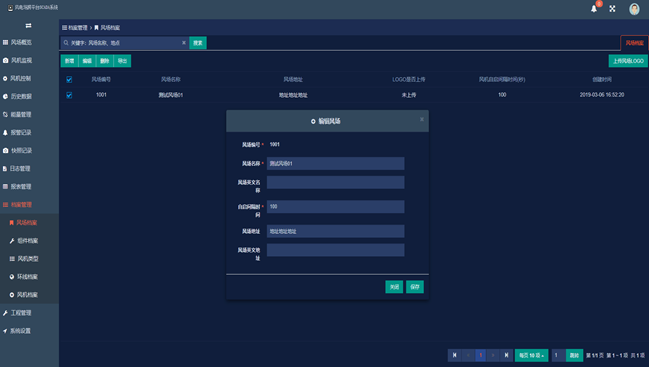Jump to last page of pagination

tap(506, 355)
